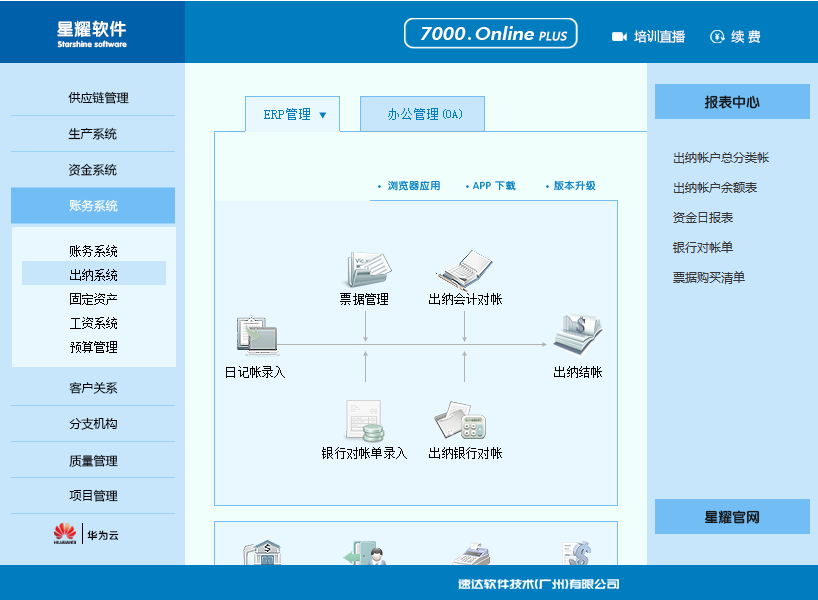Open 出纳帐户总分类帐 report
Image resolution: width=818 pixels, height=600 pixels.
721,158
